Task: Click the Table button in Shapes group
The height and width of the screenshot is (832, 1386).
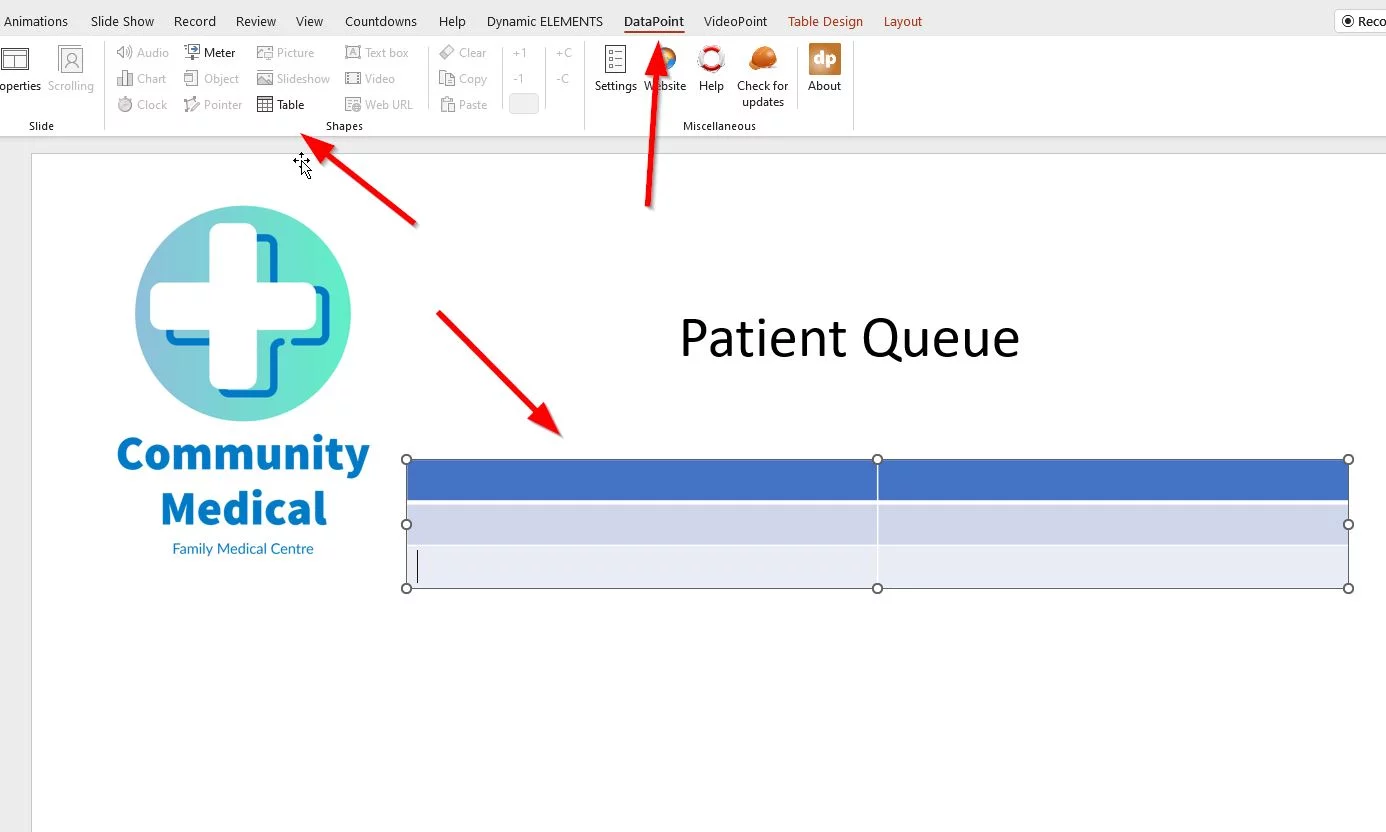Action: pyautogui.click(x=280, y=105)
